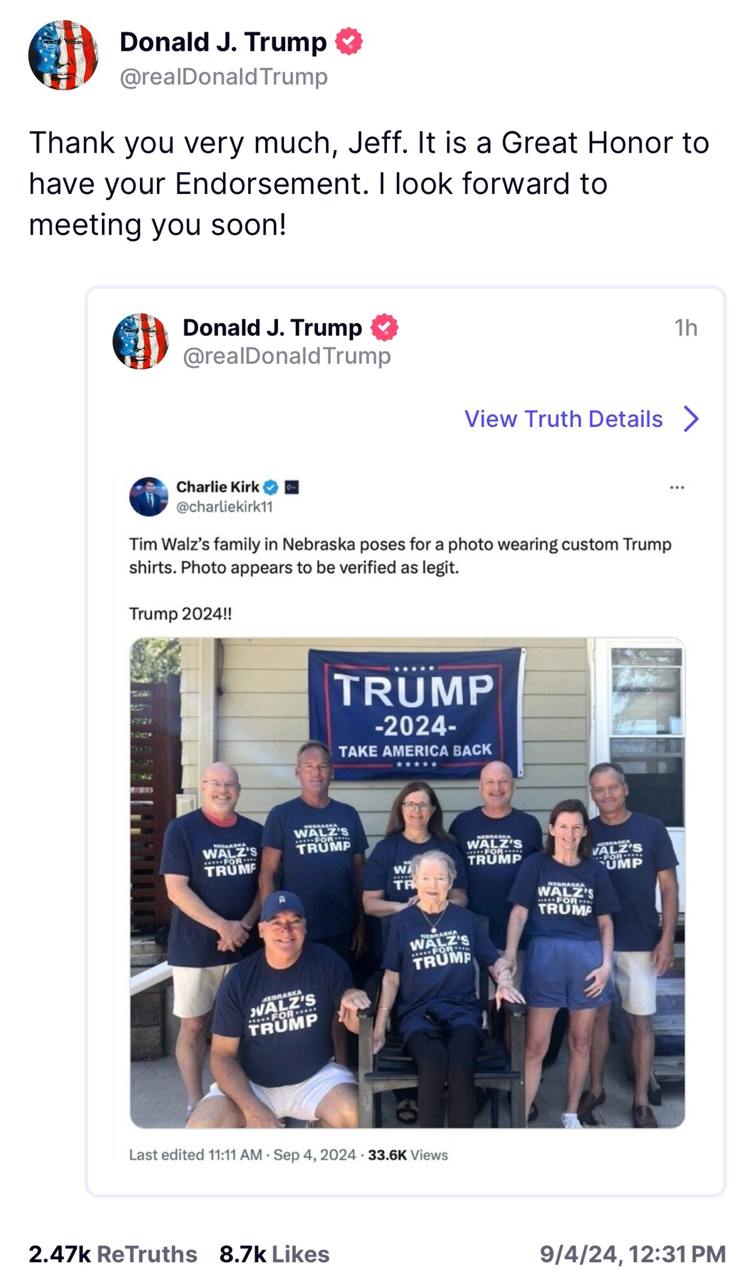Click the View Truth Details link
Image resolution: width=755 pixels, height=1280 pixels.
[563, 419]
